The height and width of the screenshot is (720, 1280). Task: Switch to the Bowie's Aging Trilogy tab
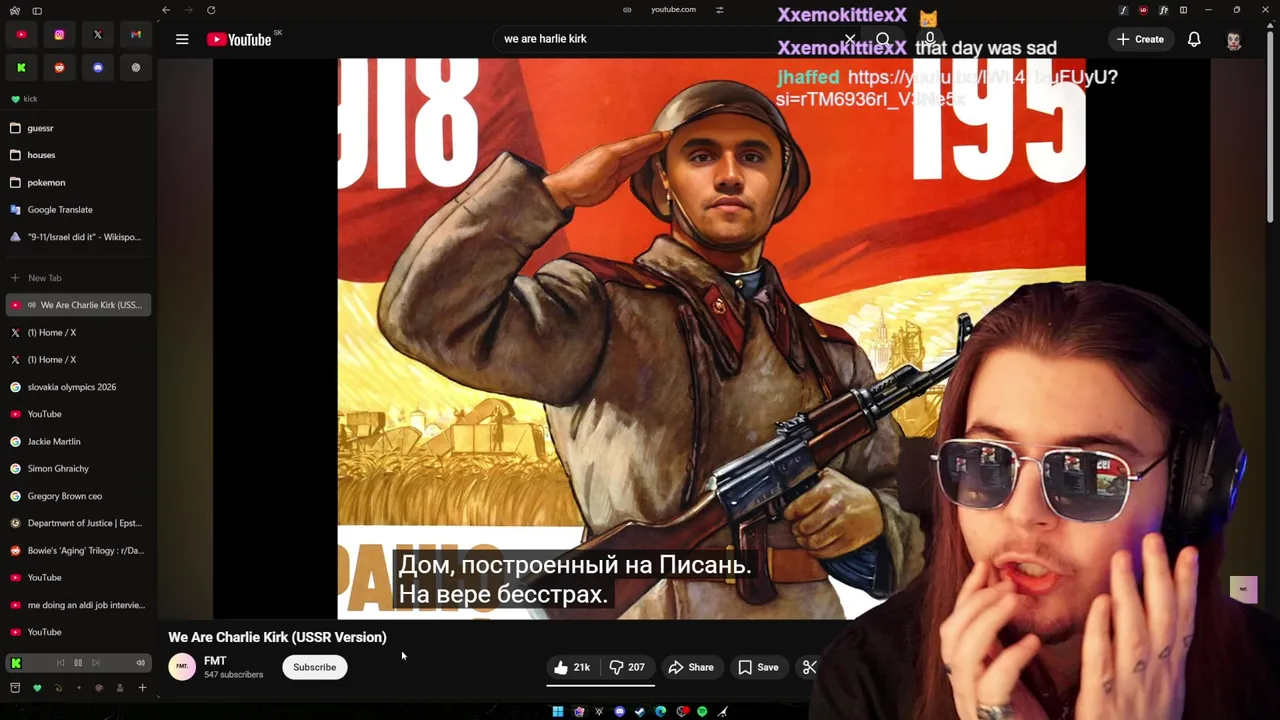click(x=78, y=550)
